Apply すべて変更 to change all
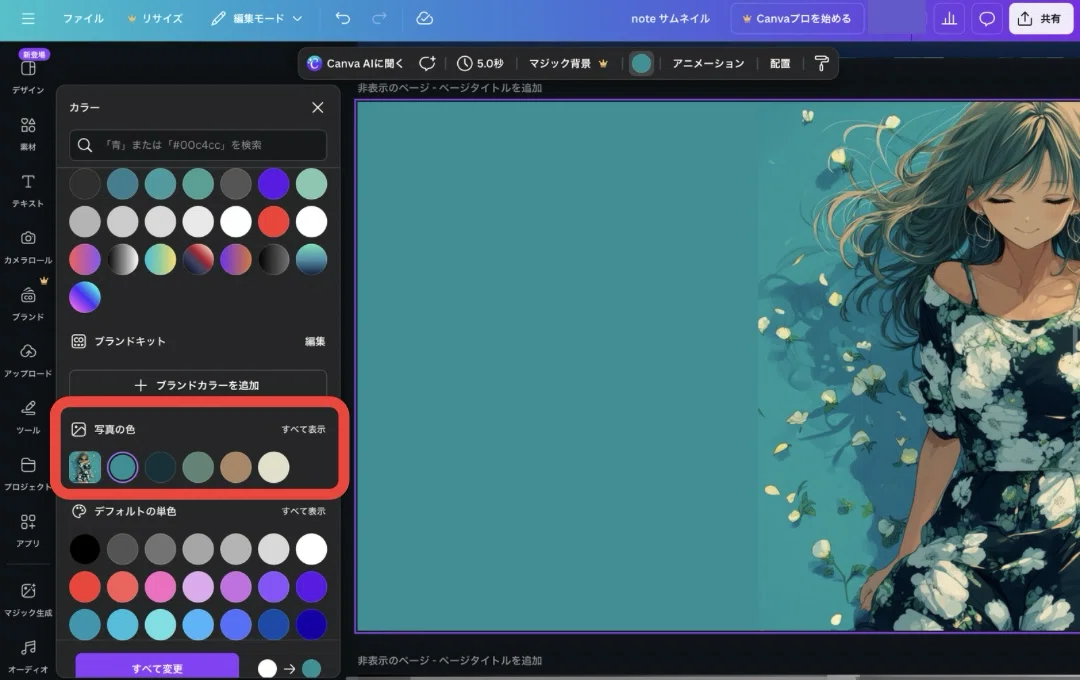This screenshot has width=1080, height=680. point(157,668)
